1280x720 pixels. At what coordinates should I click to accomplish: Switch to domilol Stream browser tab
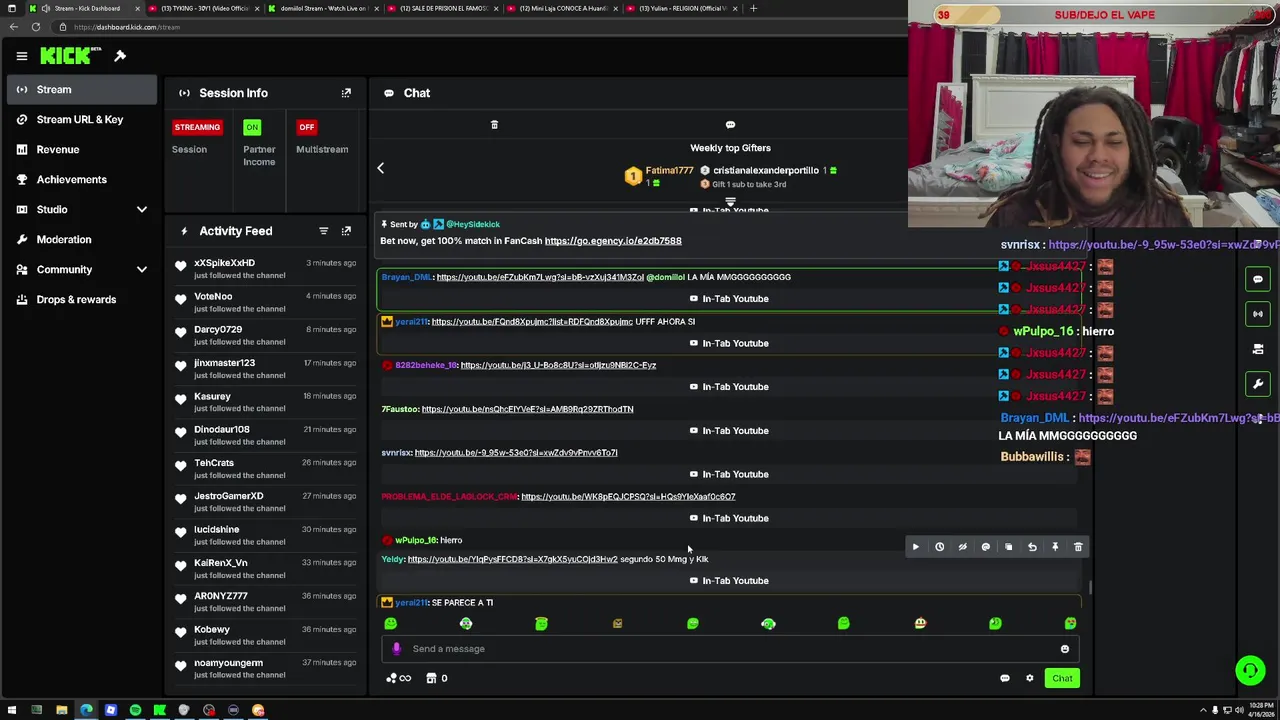(x=322, y=8)
